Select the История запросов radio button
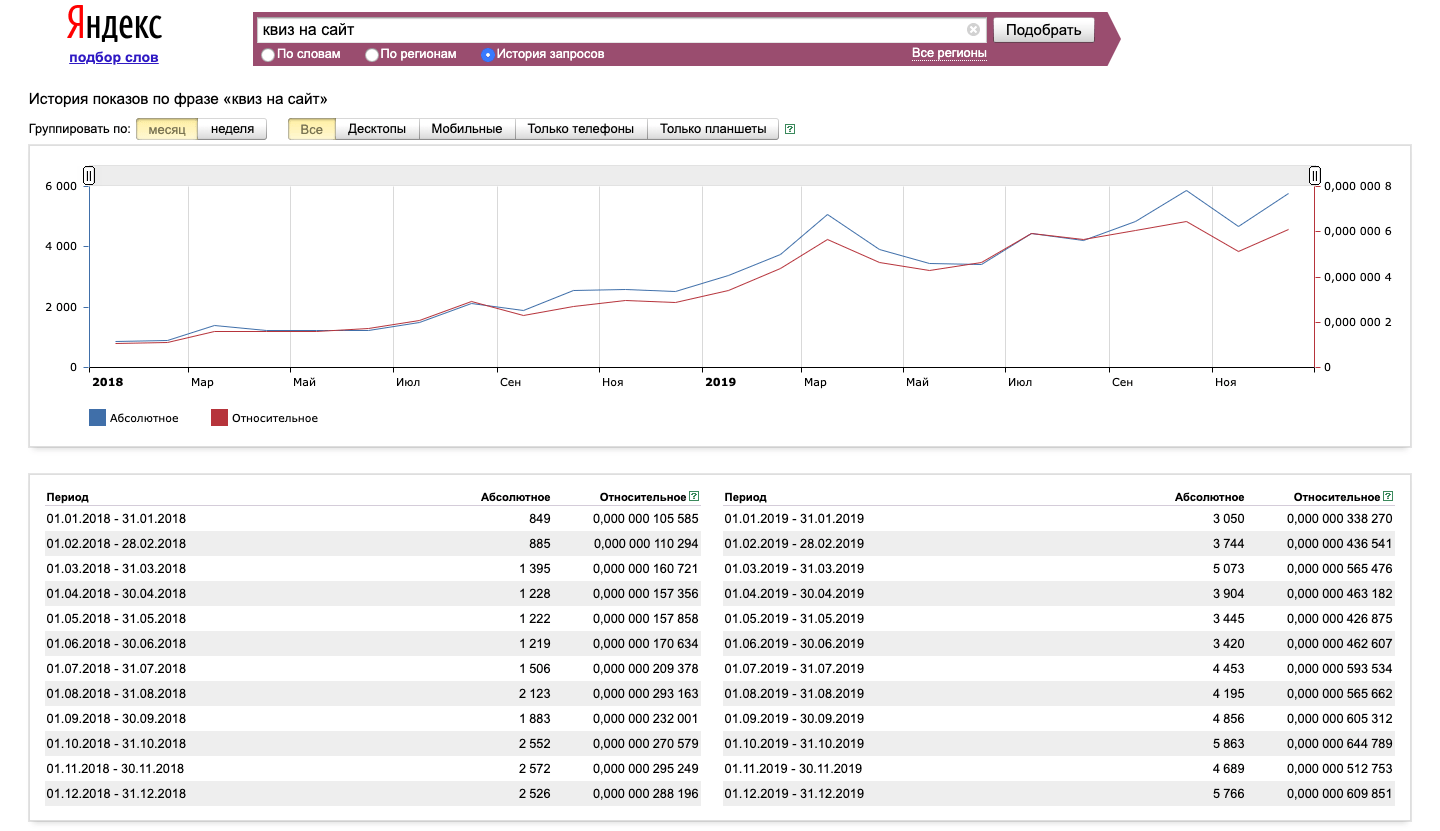Viewport: 1440px width, 831px height. tap(488, 55)
